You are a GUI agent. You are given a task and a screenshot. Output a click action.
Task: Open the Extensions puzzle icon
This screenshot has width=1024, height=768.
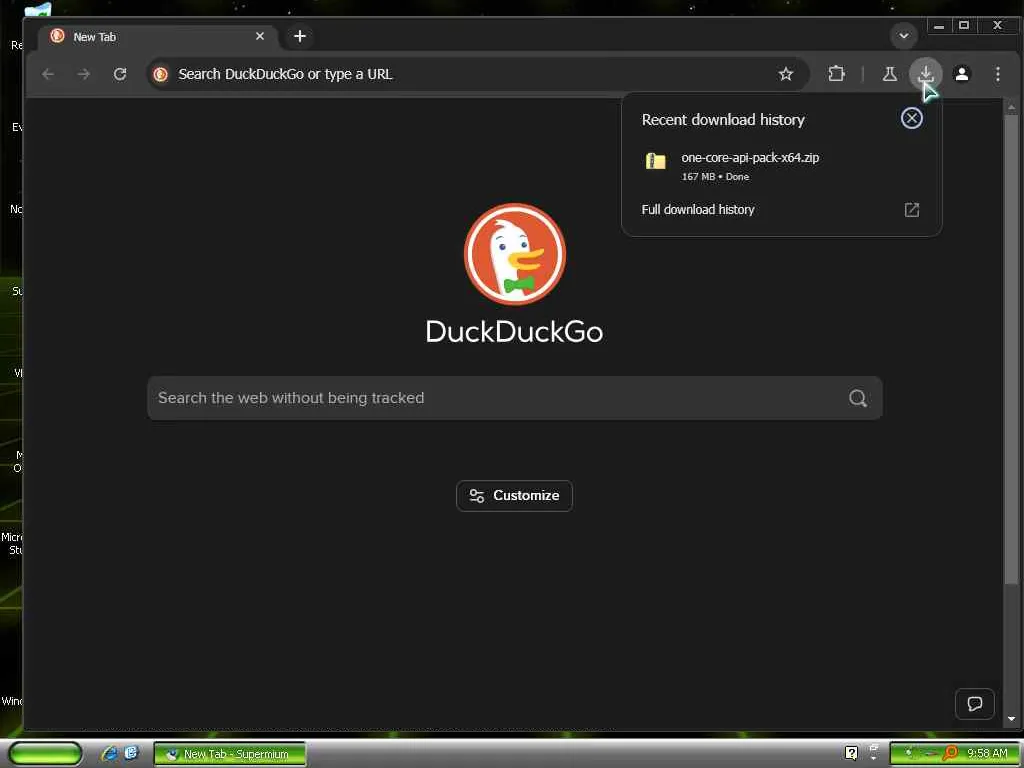point(836,74)
